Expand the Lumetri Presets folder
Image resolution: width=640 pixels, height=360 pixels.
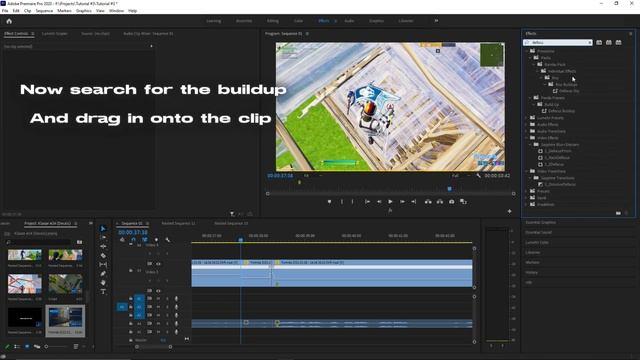pos(527,118)
